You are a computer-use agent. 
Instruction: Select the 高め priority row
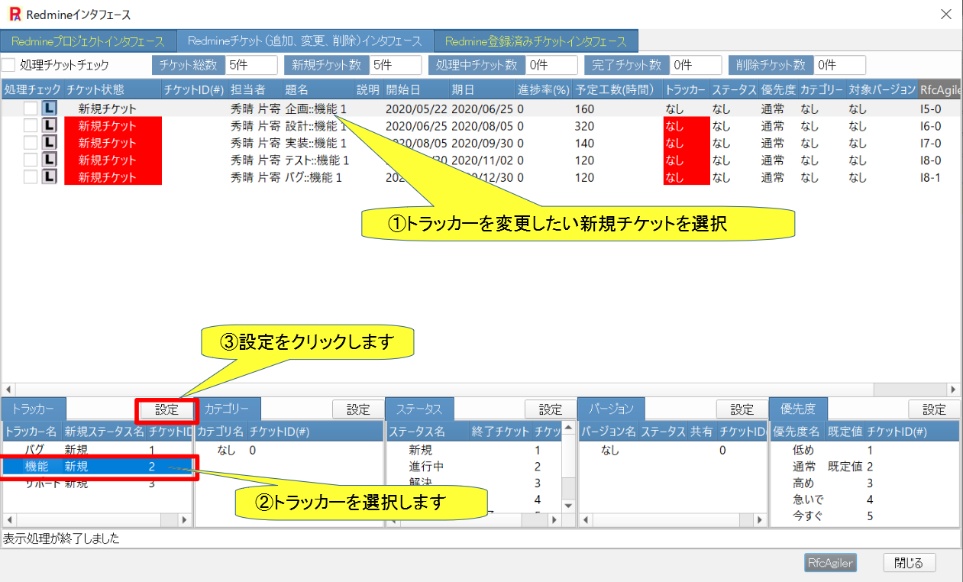click(x=864, y=483)
